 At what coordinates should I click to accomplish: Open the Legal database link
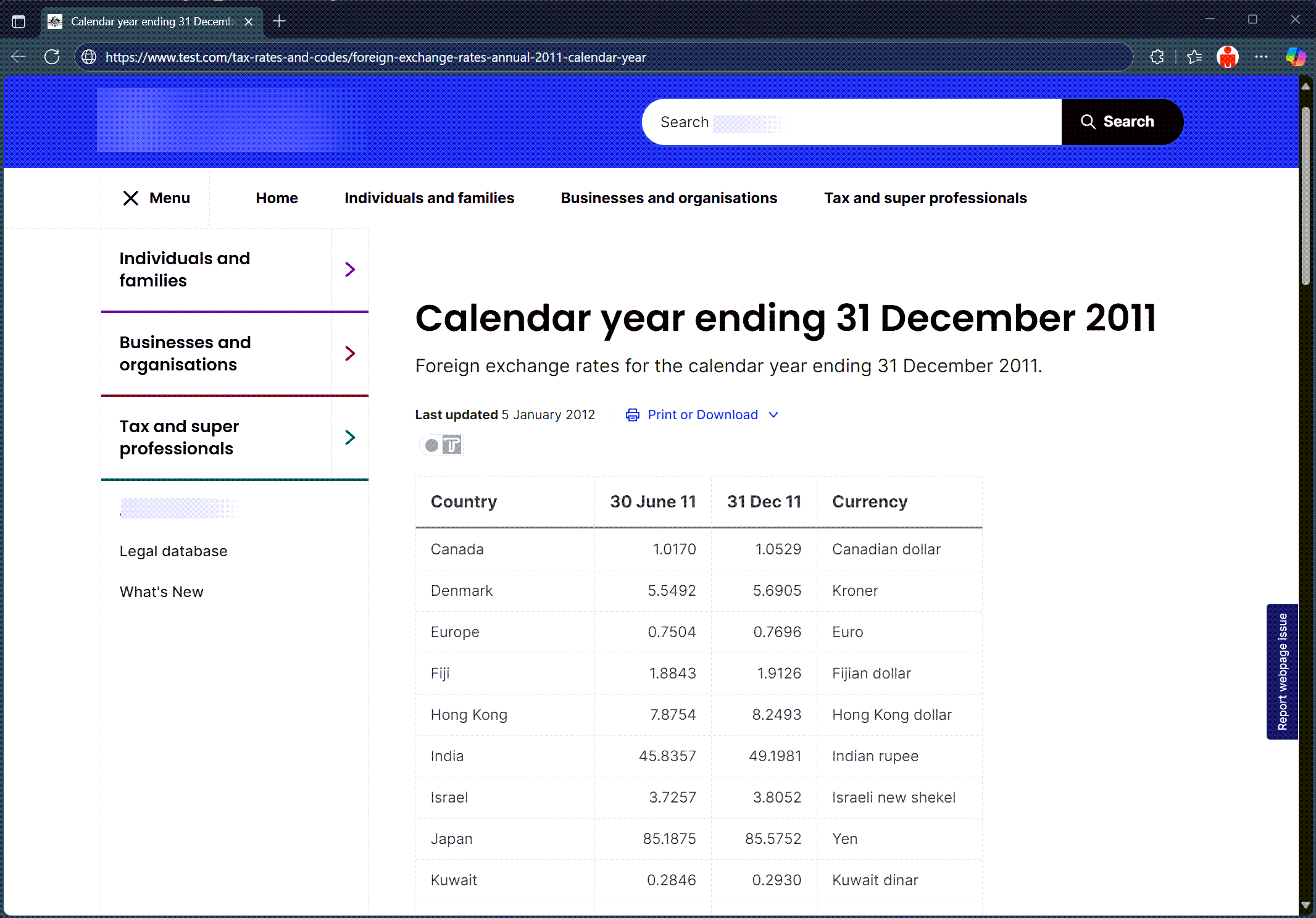pos(173,551)
